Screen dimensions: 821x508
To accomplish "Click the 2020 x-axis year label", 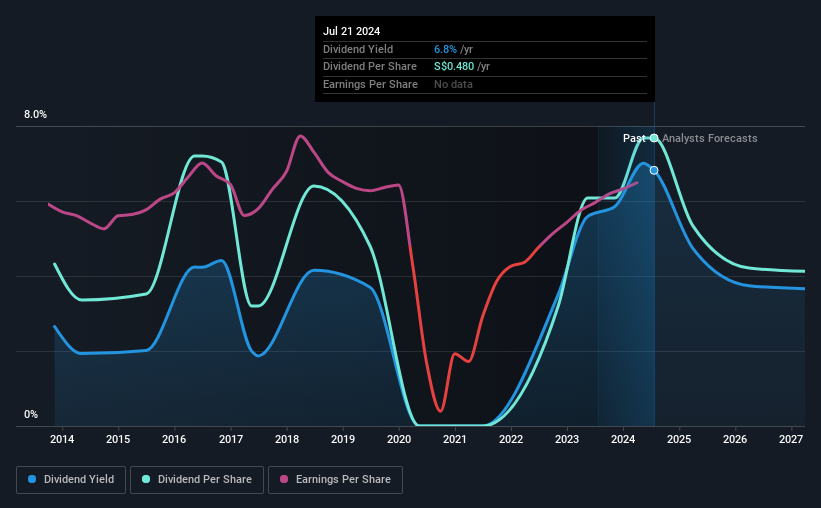I will click(x=399, y=439).
